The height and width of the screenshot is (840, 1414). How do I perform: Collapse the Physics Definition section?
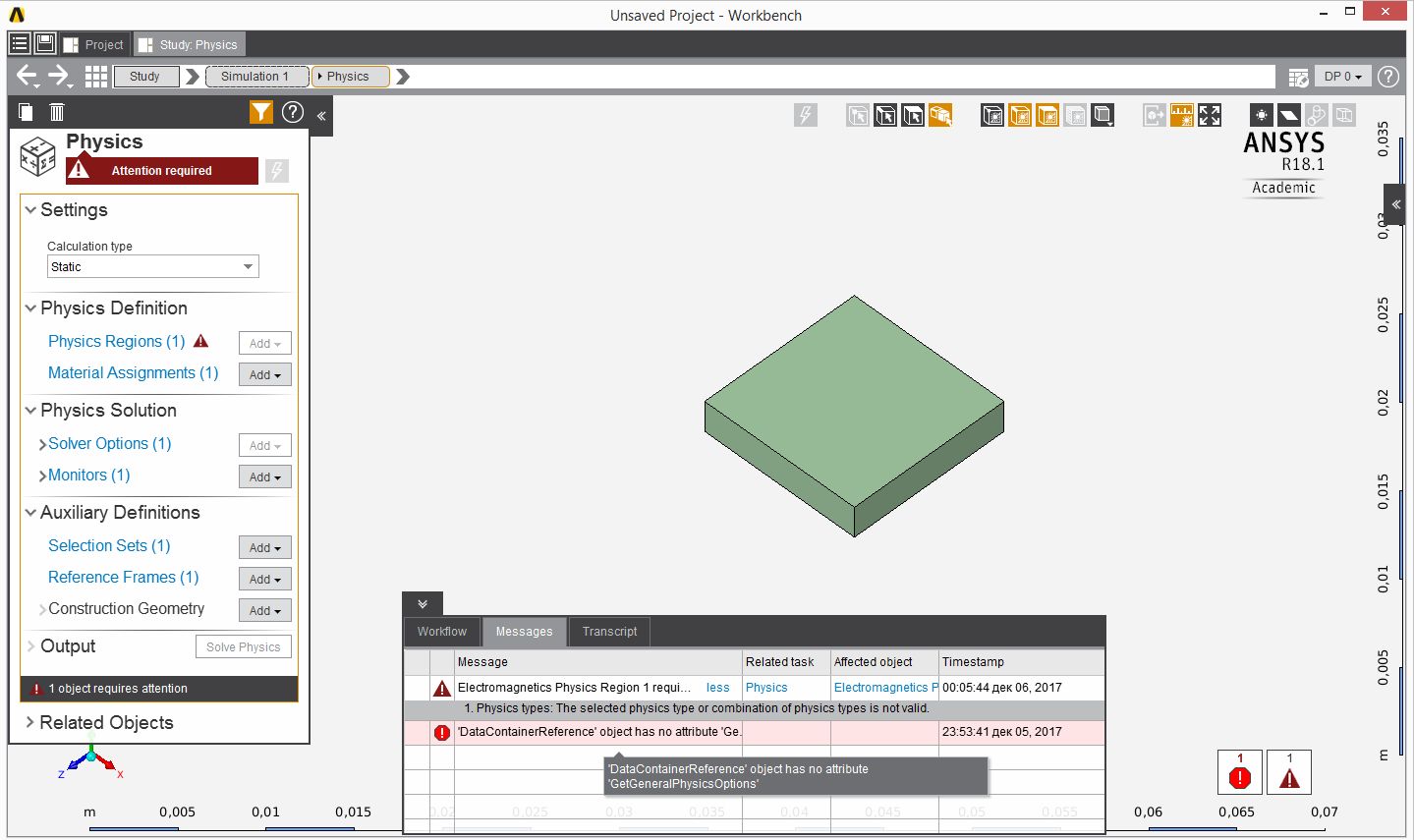pos(30,308)
